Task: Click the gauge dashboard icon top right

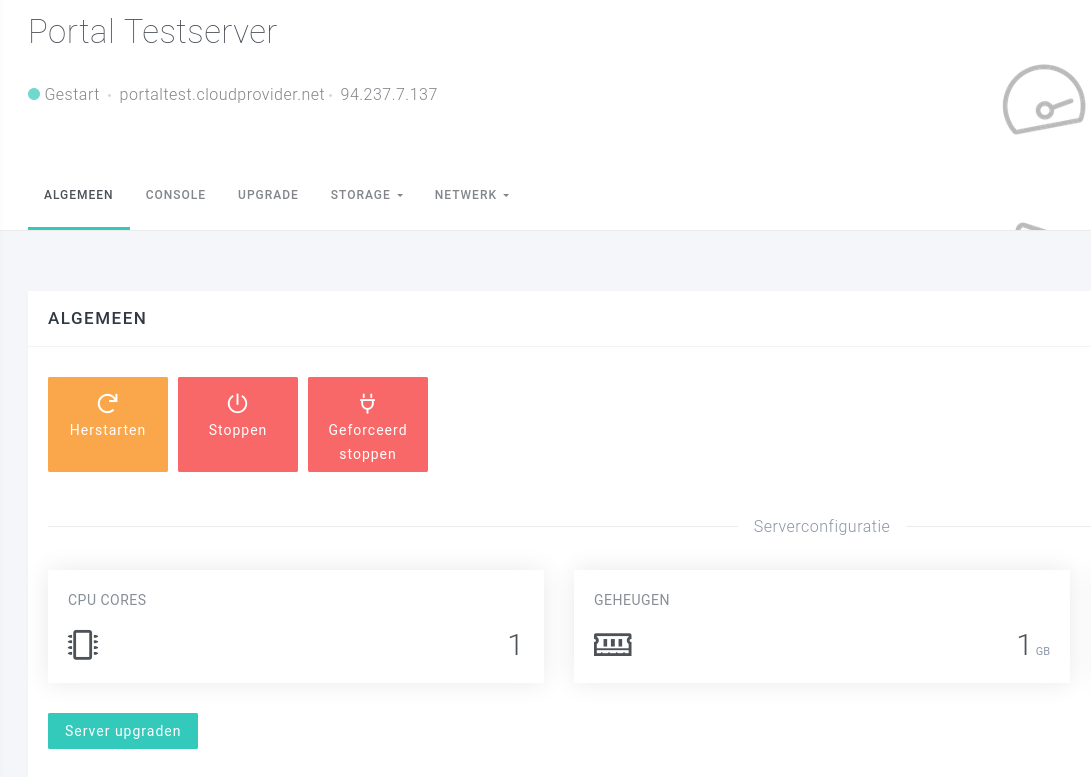Action: click(1044, 99)
